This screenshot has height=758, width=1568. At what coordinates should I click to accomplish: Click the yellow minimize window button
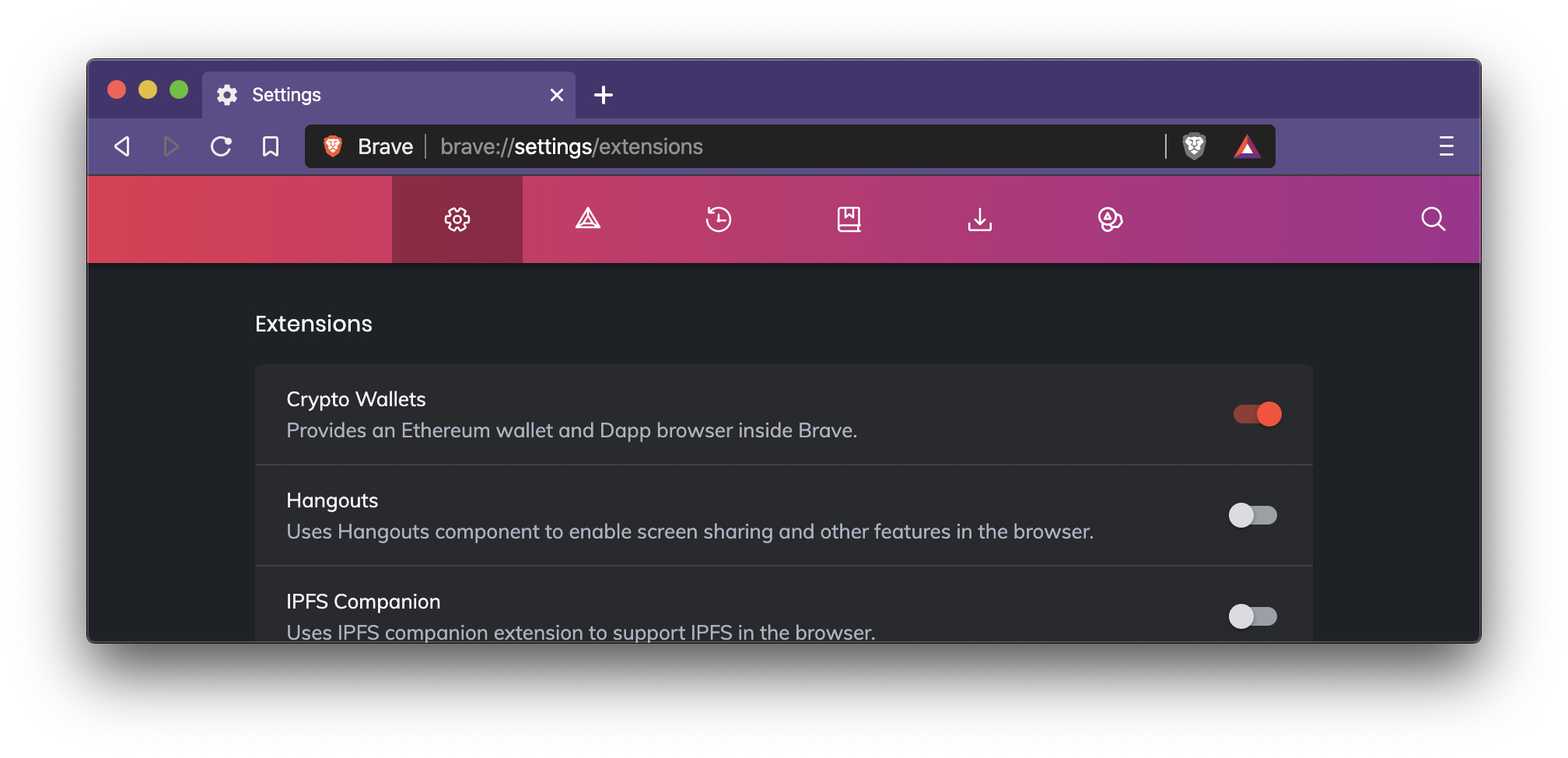point(148,89)
